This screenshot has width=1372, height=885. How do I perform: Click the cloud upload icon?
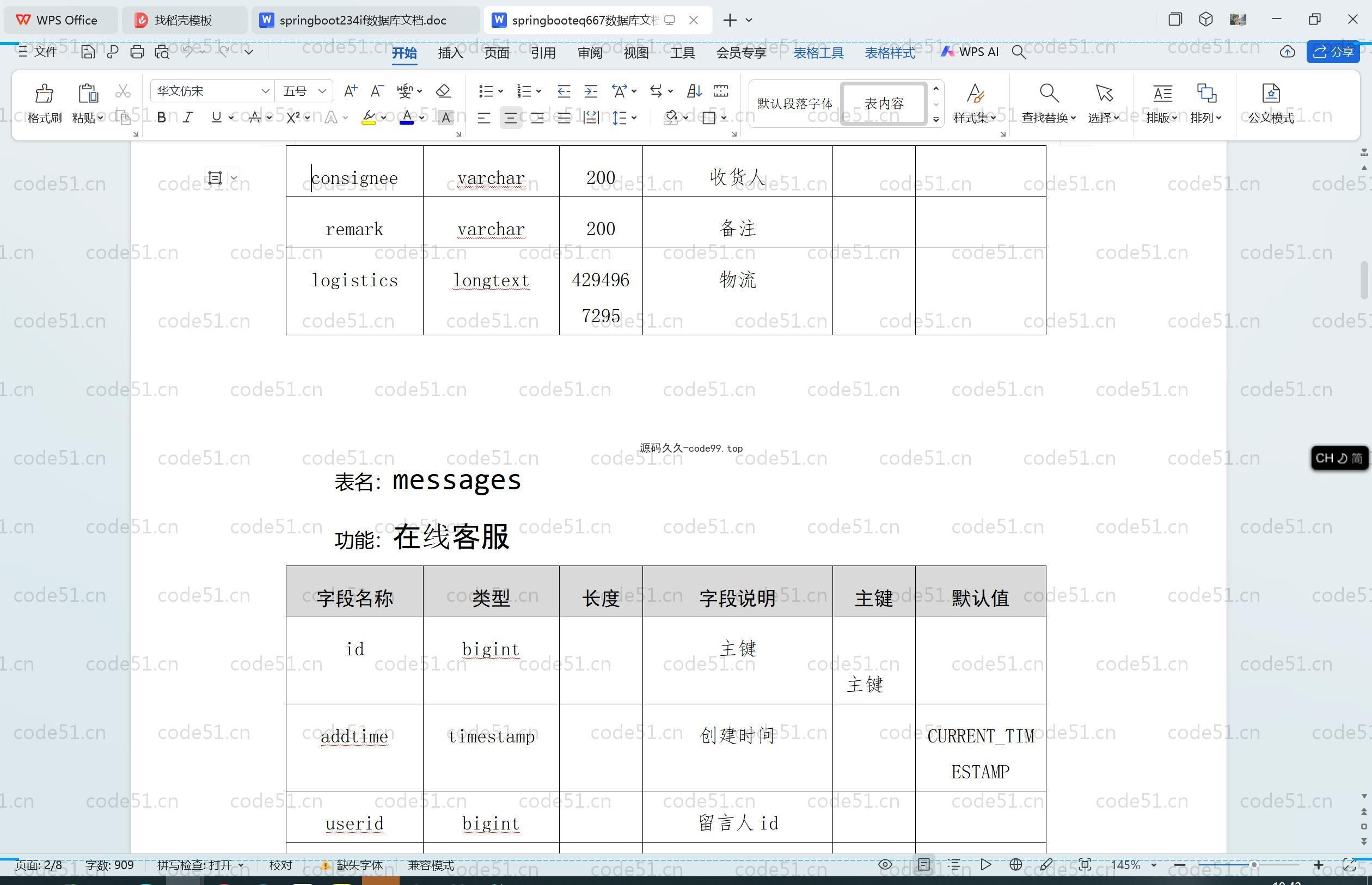[1288, 52]
